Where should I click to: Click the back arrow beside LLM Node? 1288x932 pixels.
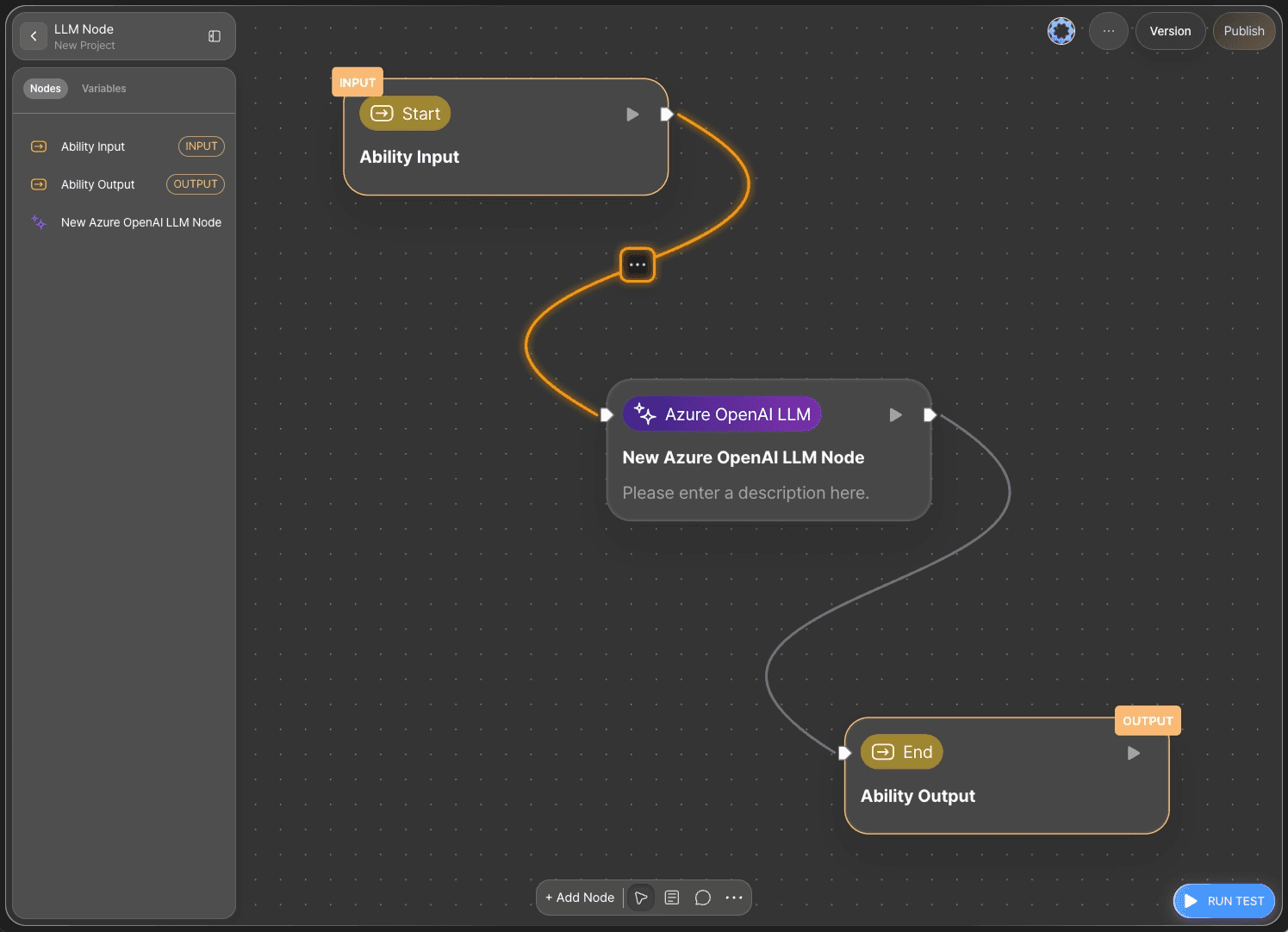tap(34, 36)
